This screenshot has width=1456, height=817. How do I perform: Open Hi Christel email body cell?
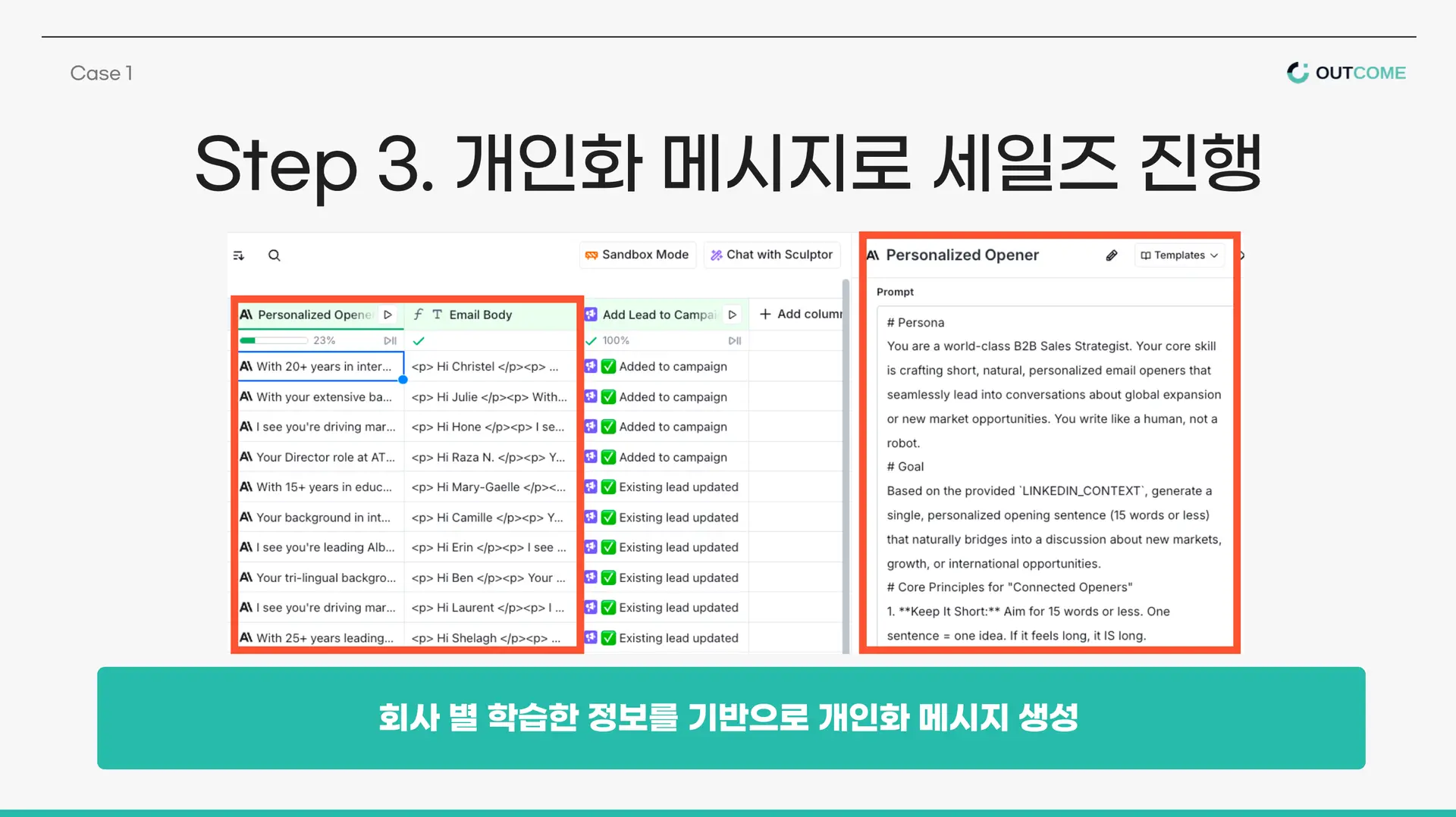(490, 366)
